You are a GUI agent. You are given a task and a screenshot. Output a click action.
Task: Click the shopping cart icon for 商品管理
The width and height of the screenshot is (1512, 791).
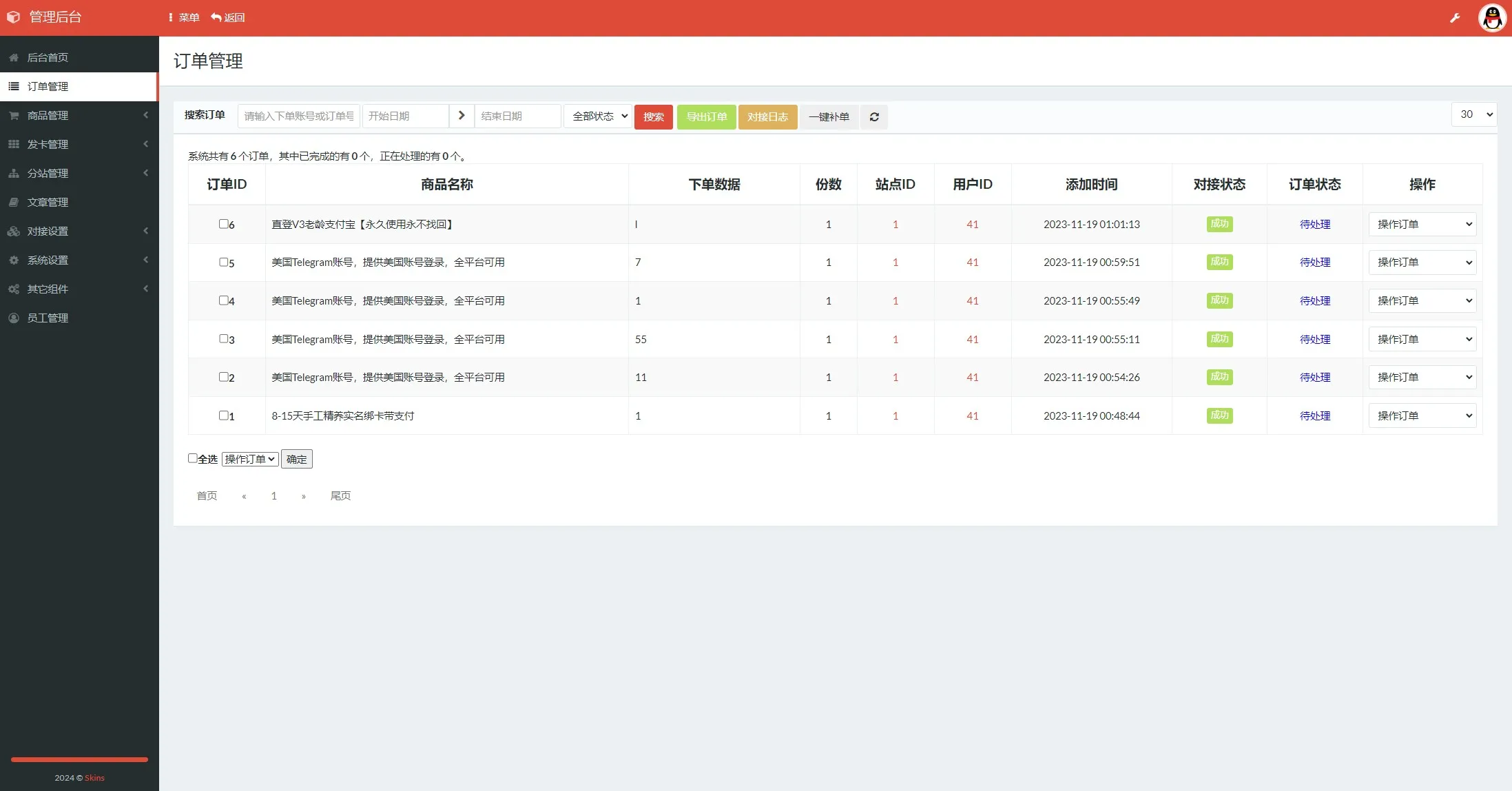pos(14,116)
